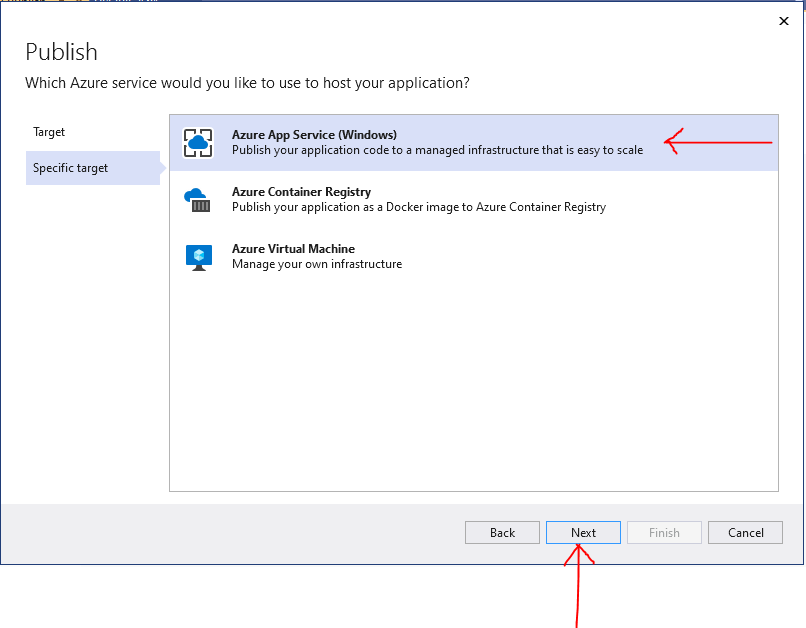The width and height of the screenshot is (806, 628).
Task: Click the Azure Virtual Machine monitor icon
Action: click(199, 257)
